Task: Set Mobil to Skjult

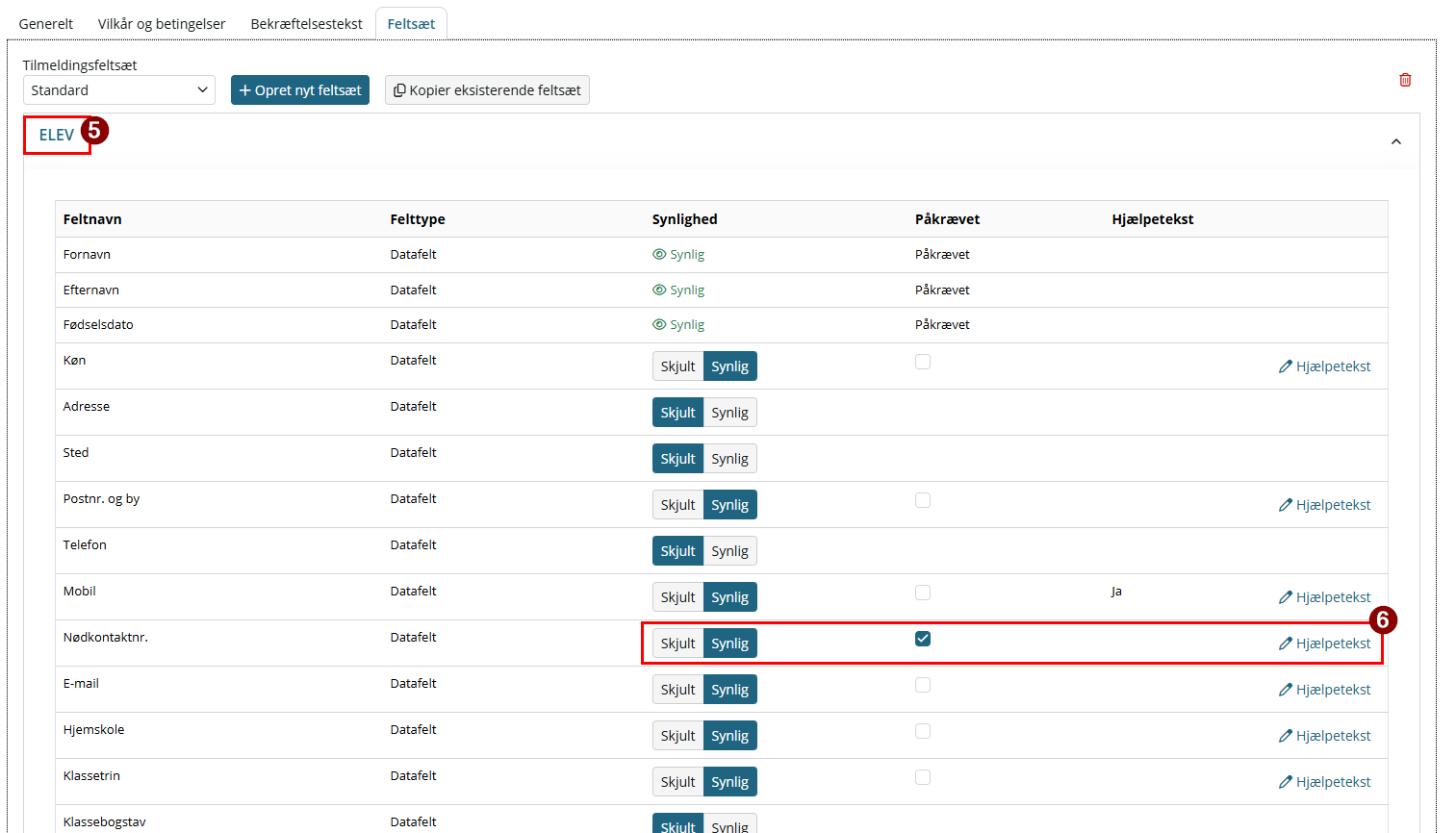Action: 677,597
